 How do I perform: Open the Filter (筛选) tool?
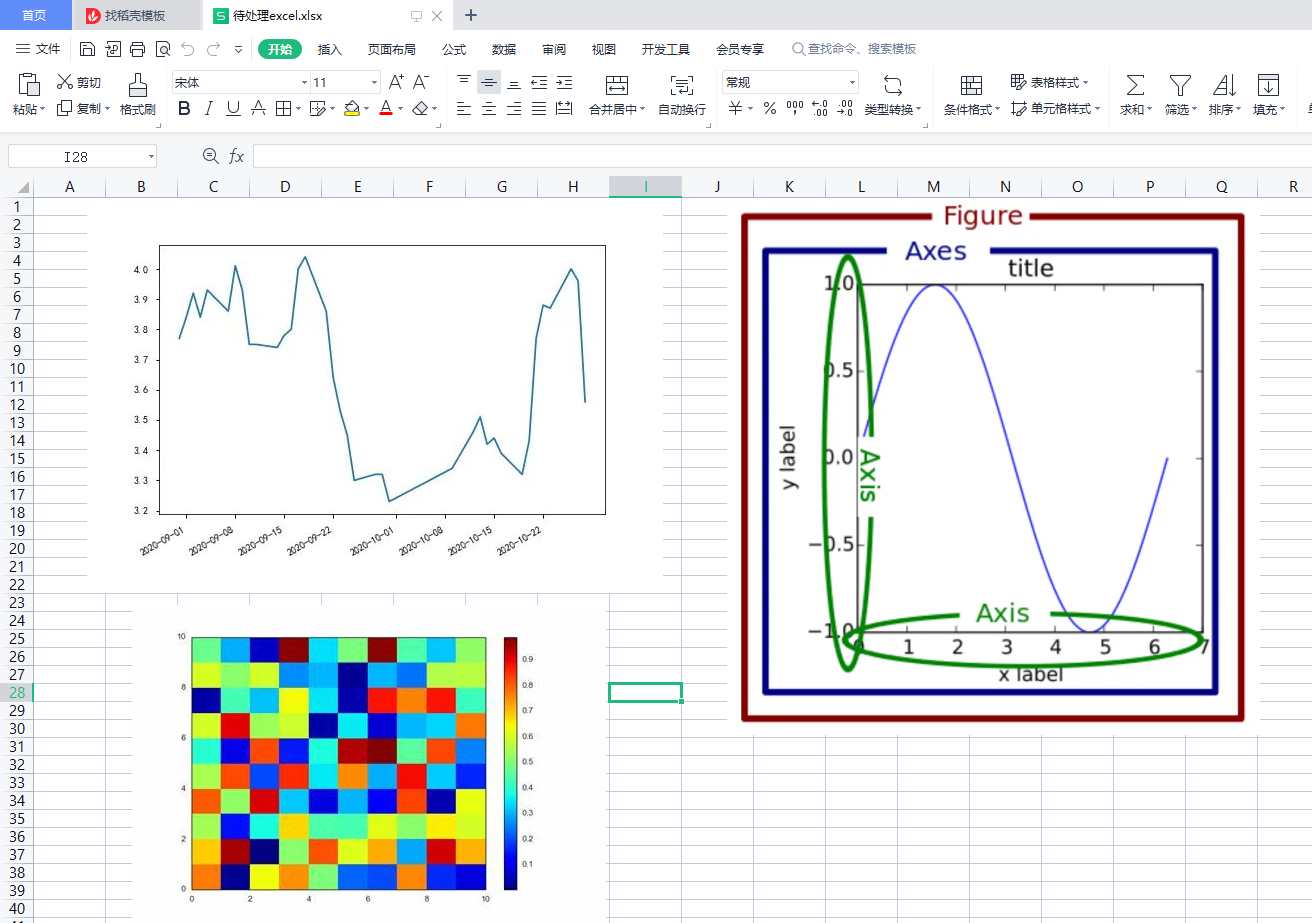click(1180, 95)
